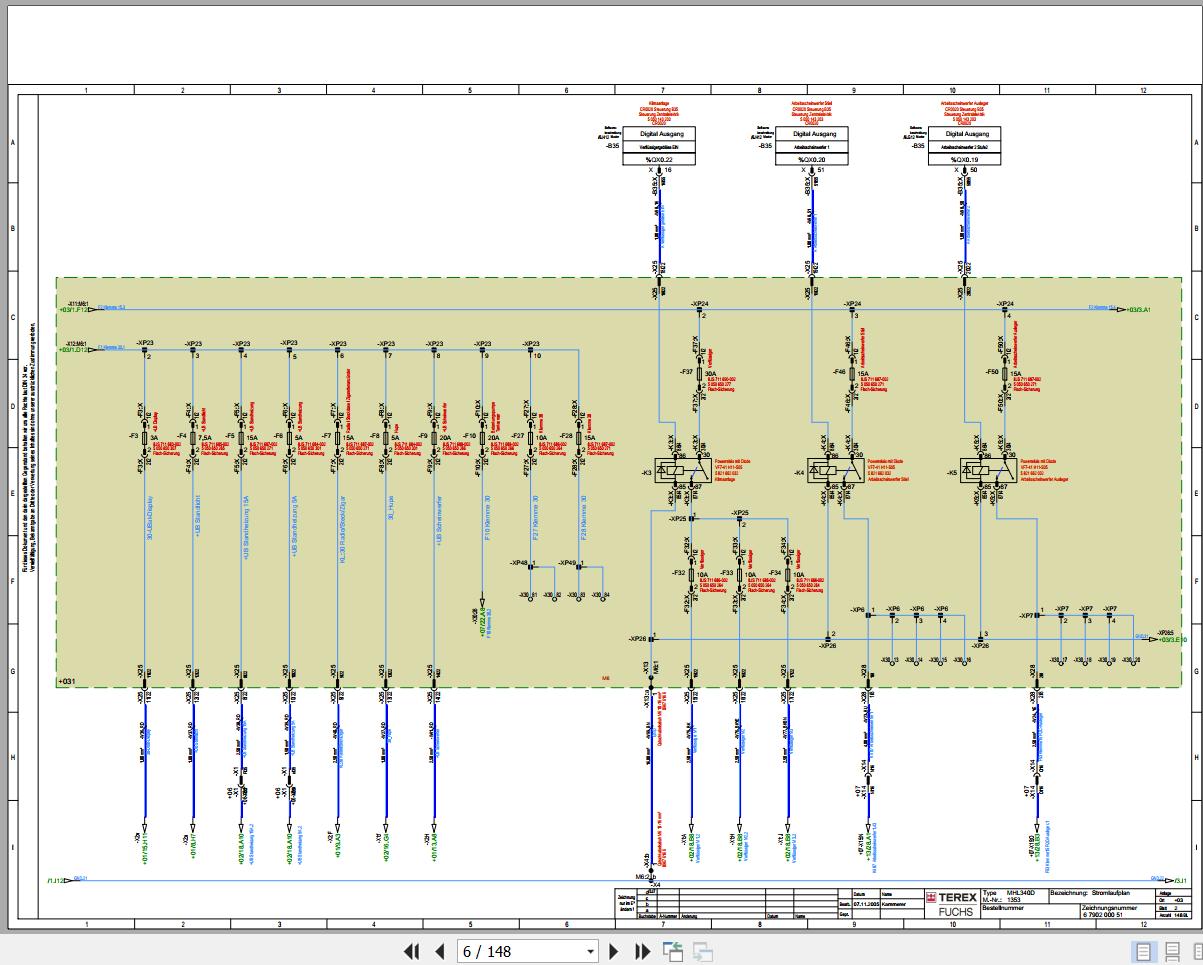Screen dimensions: 1203x965
Task: Select the K3 relay symbol
Action: pos(676,471)
